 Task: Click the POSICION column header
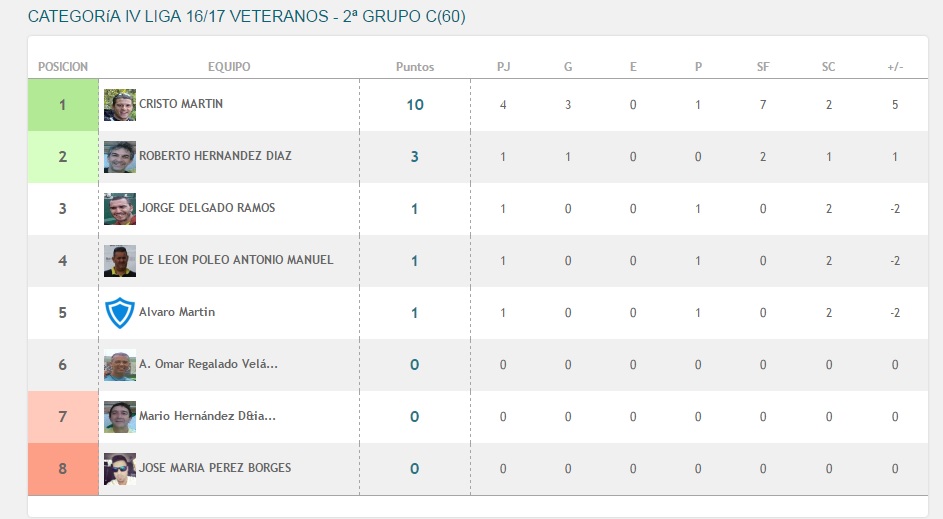pos(63,67)
